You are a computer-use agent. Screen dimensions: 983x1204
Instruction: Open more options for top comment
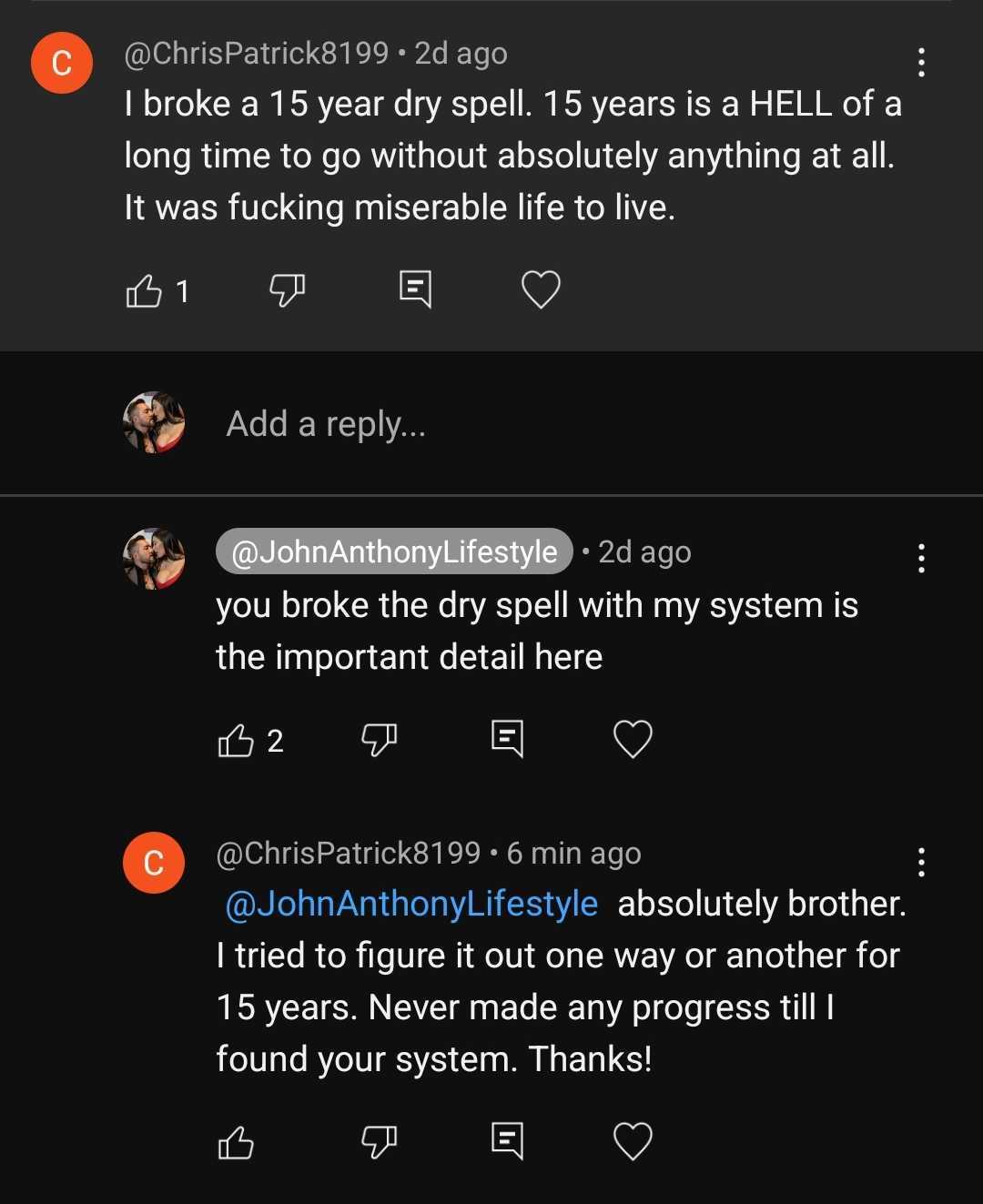click(921, 62)
